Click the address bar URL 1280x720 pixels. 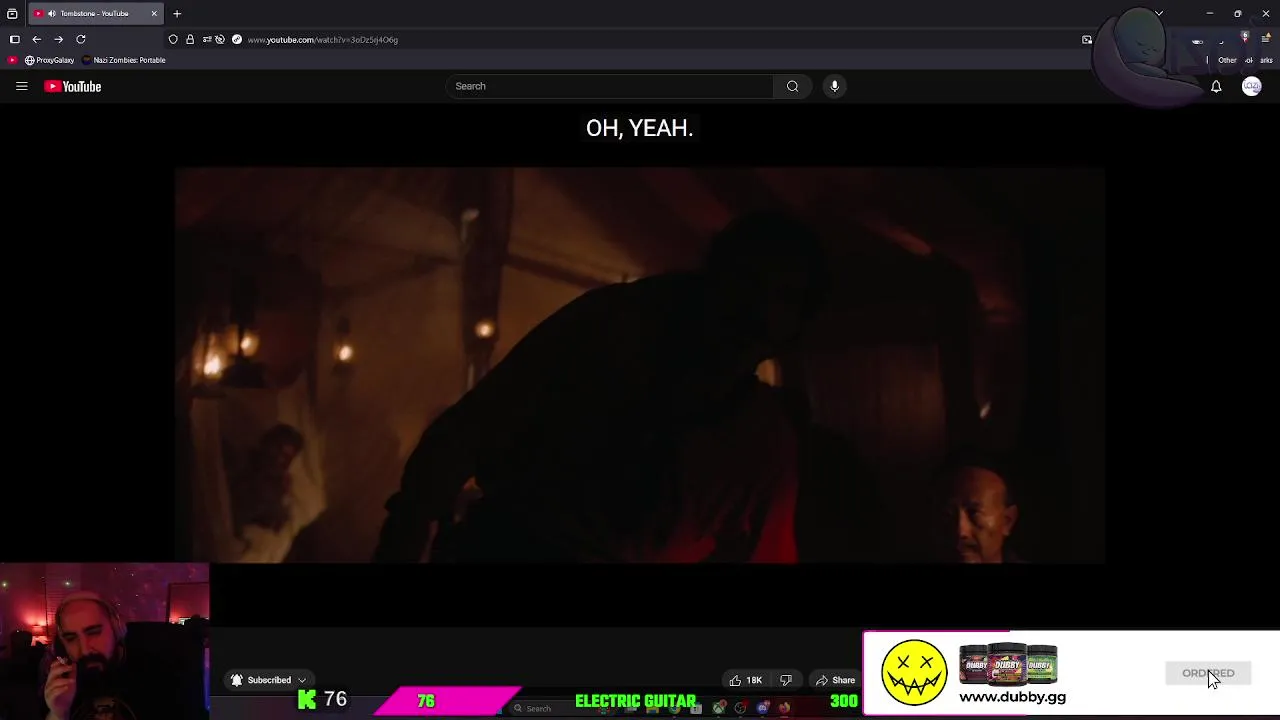[323, 40]
